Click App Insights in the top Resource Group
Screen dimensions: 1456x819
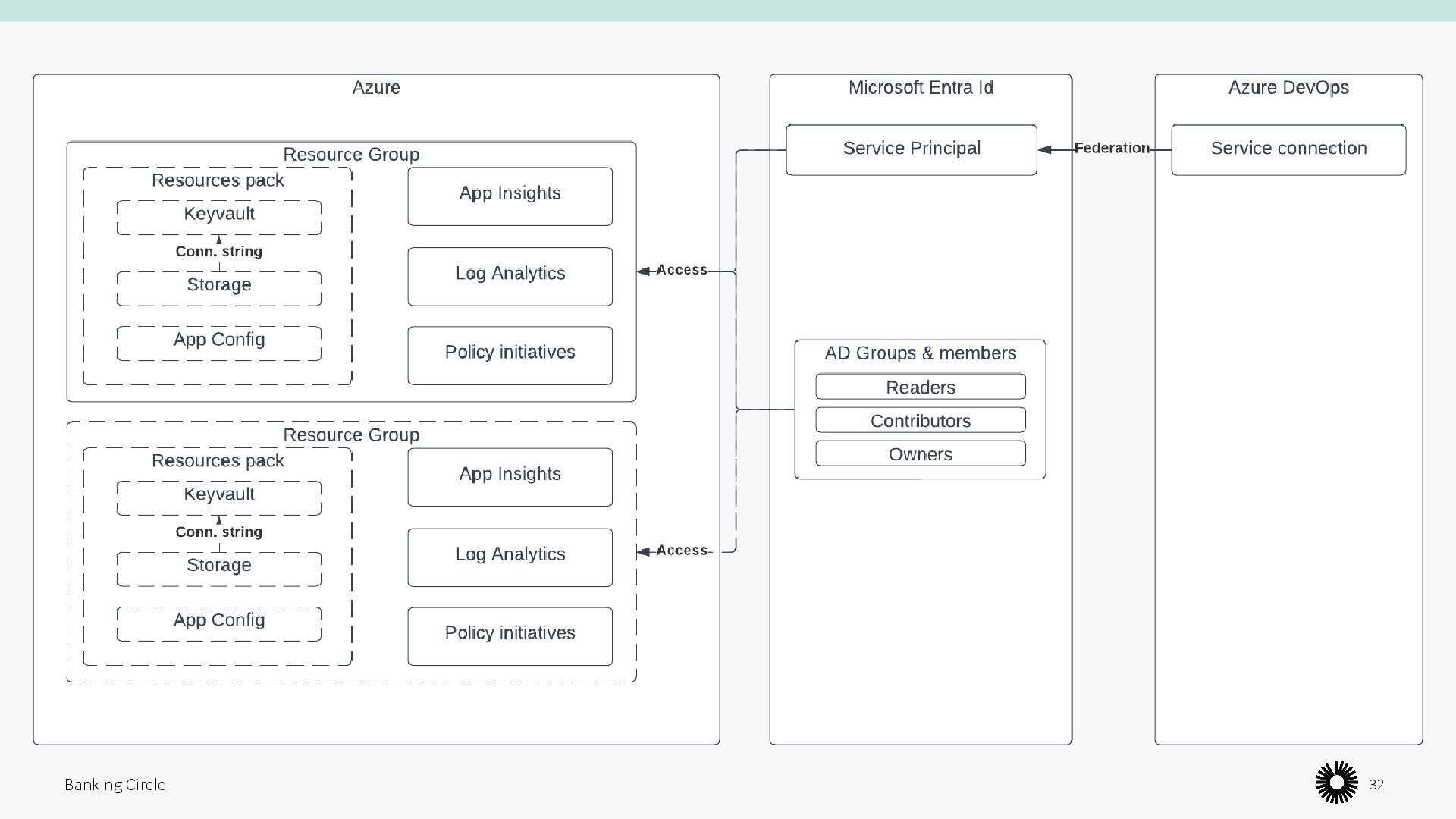click(510, 196)
